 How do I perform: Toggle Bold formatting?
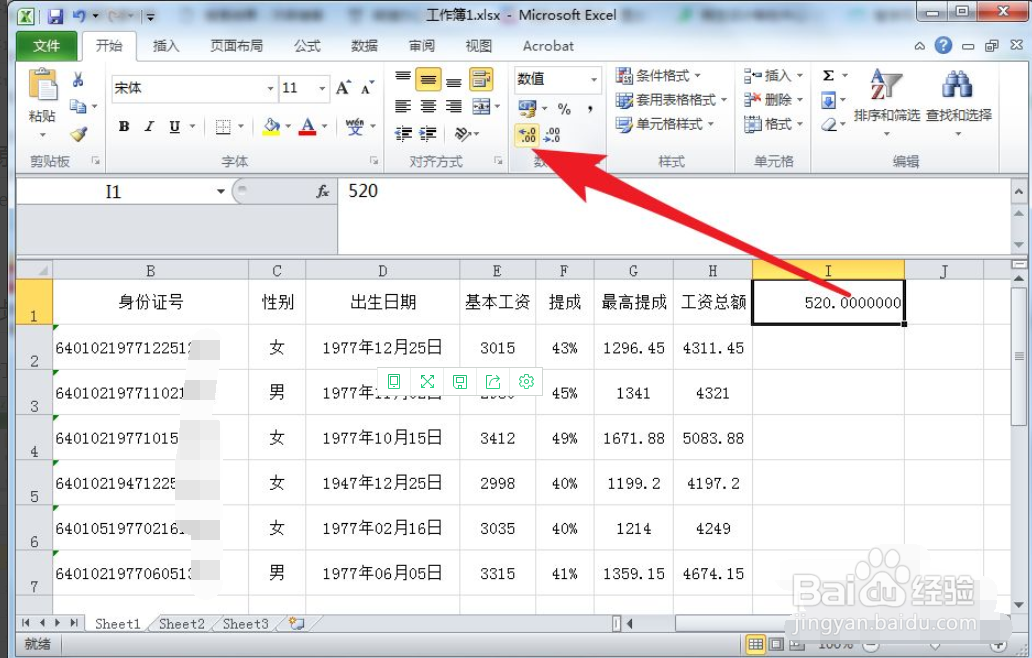(124, 126)
